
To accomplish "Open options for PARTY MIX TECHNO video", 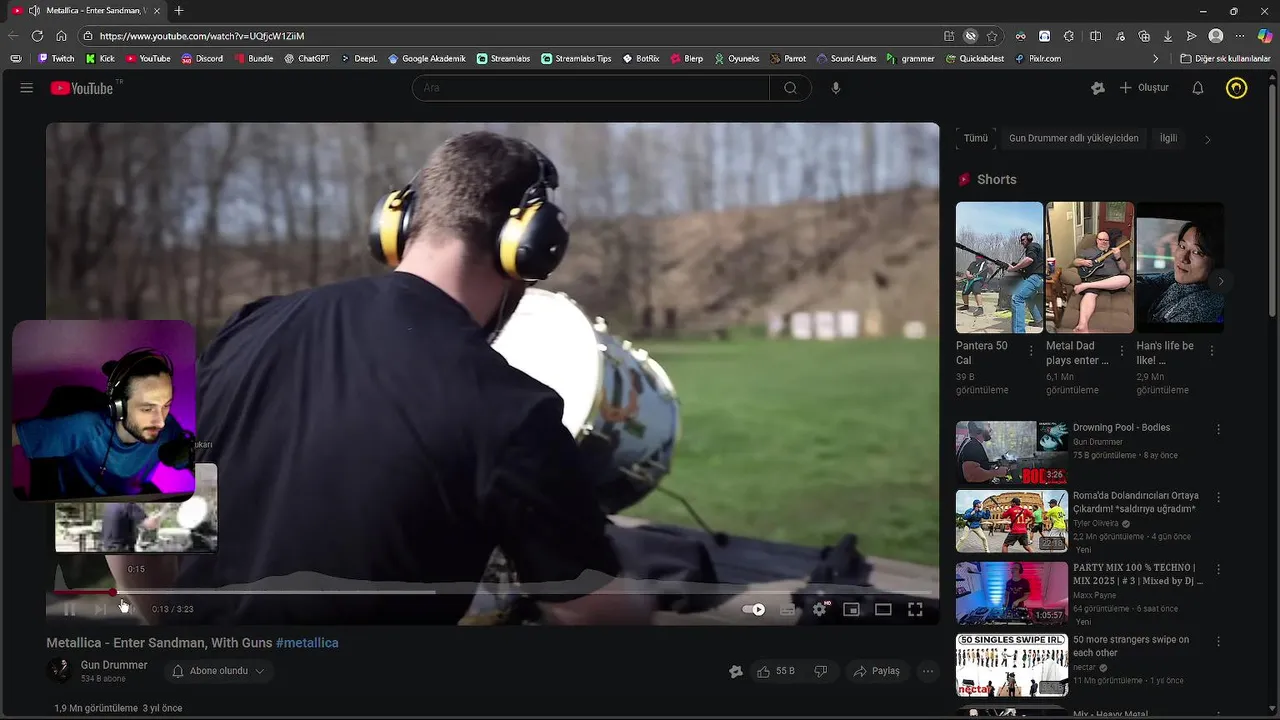I will click(x=1218, y=569).
